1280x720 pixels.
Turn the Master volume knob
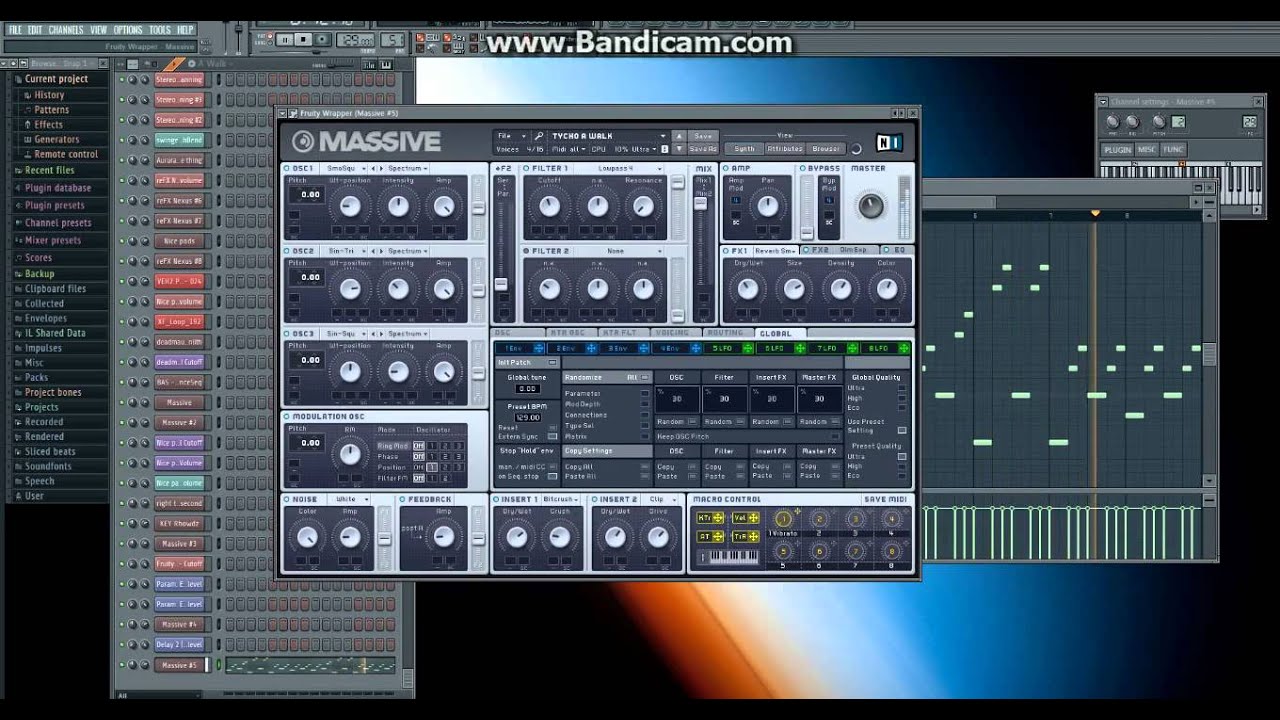click(871, 206)
